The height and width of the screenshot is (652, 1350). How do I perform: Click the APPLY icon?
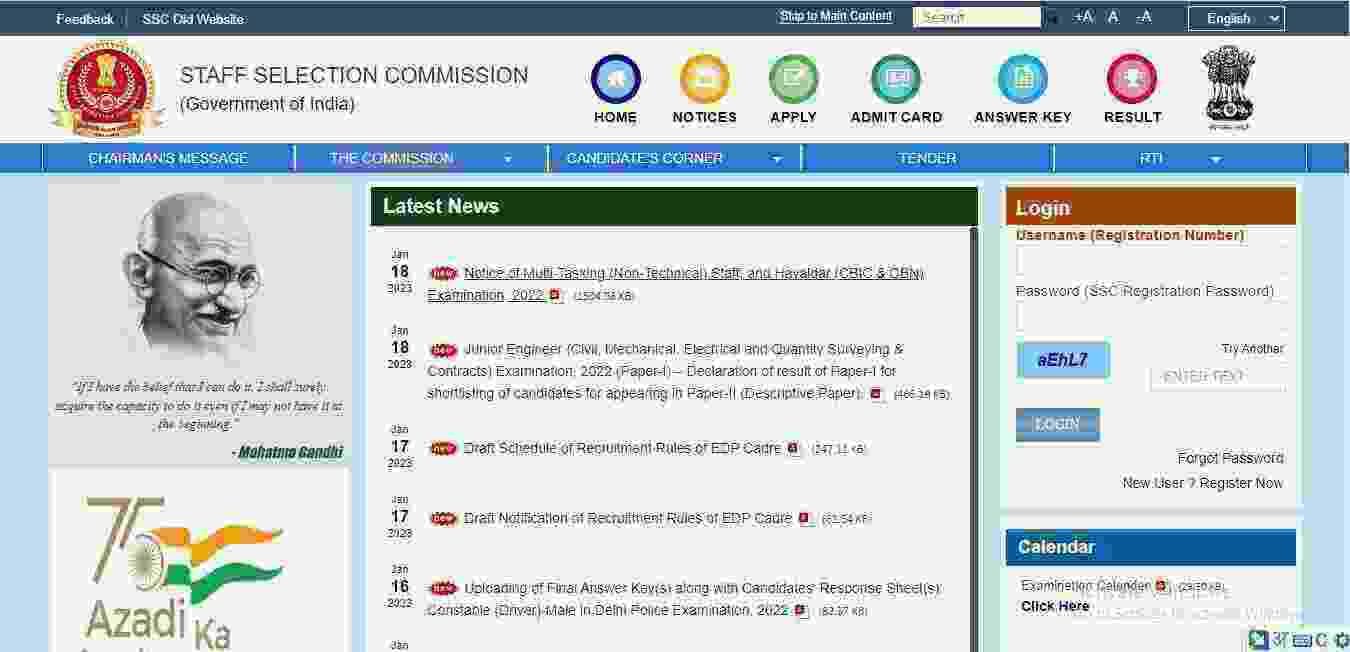click(x=793, y=79)
